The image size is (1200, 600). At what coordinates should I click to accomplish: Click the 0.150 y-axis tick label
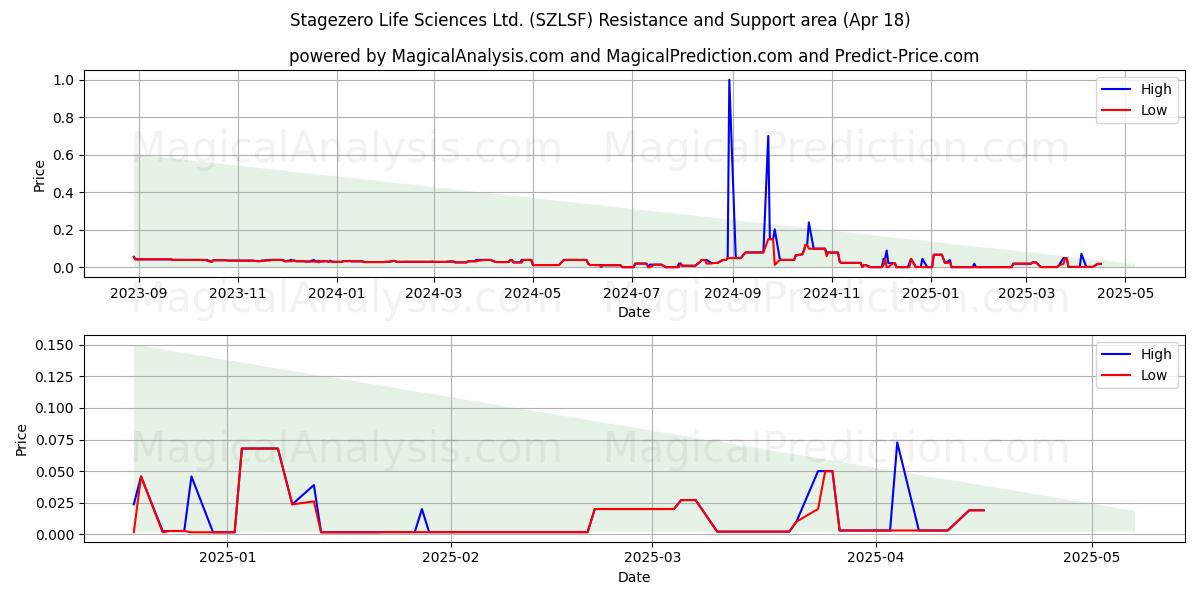tap(56, 345)
